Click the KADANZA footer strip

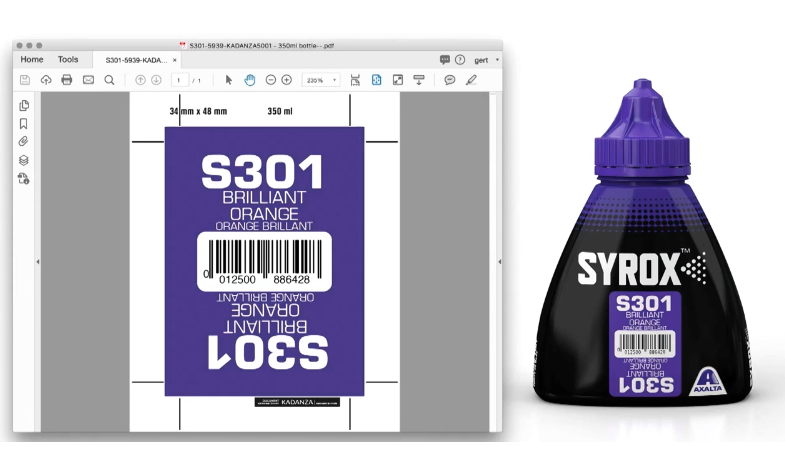[x=297, y=402]
